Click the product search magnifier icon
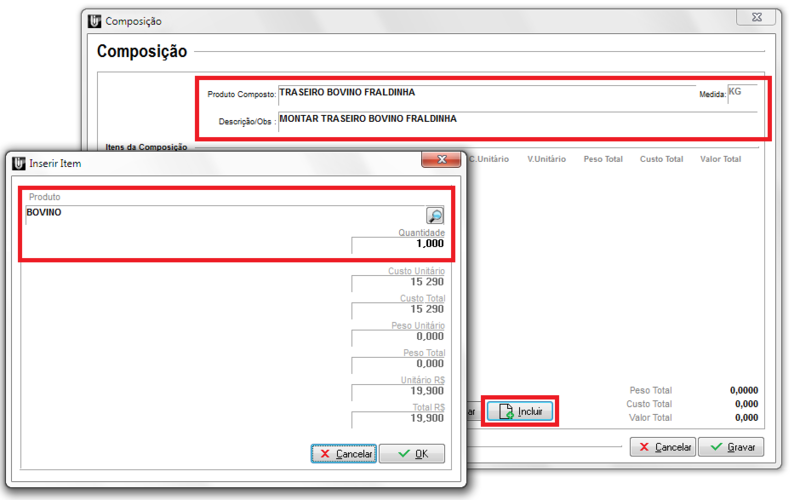This screenshot has width=800, height=500. point(435,216)
